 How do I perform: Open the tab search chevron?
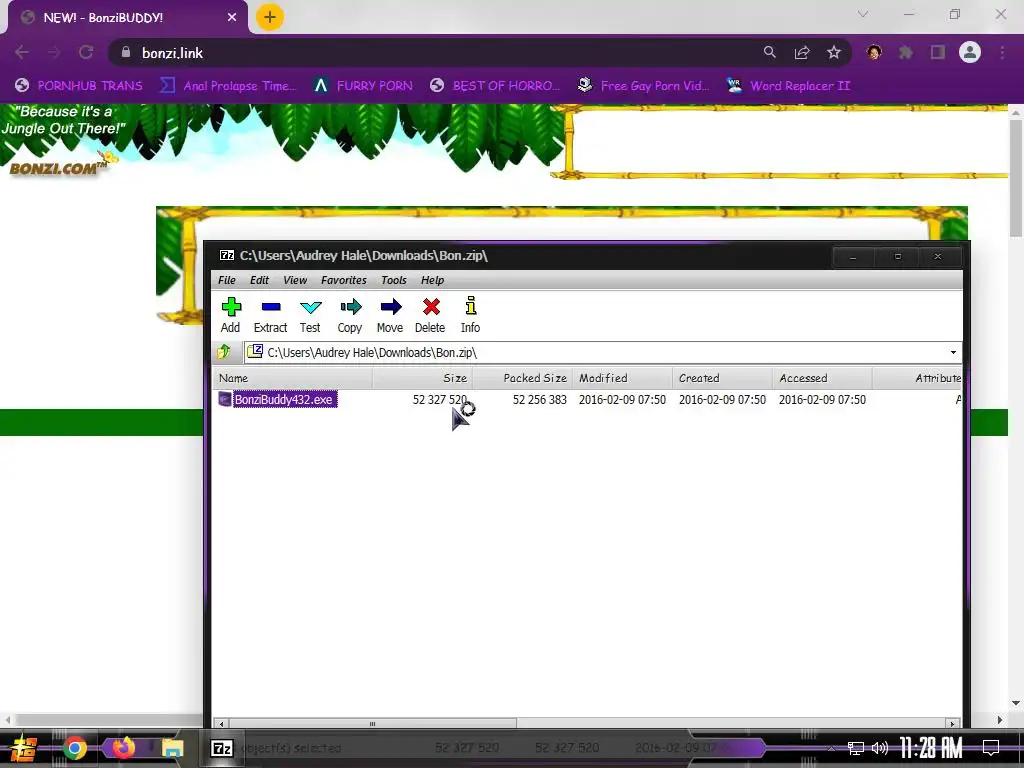click(x=863, y=14)
